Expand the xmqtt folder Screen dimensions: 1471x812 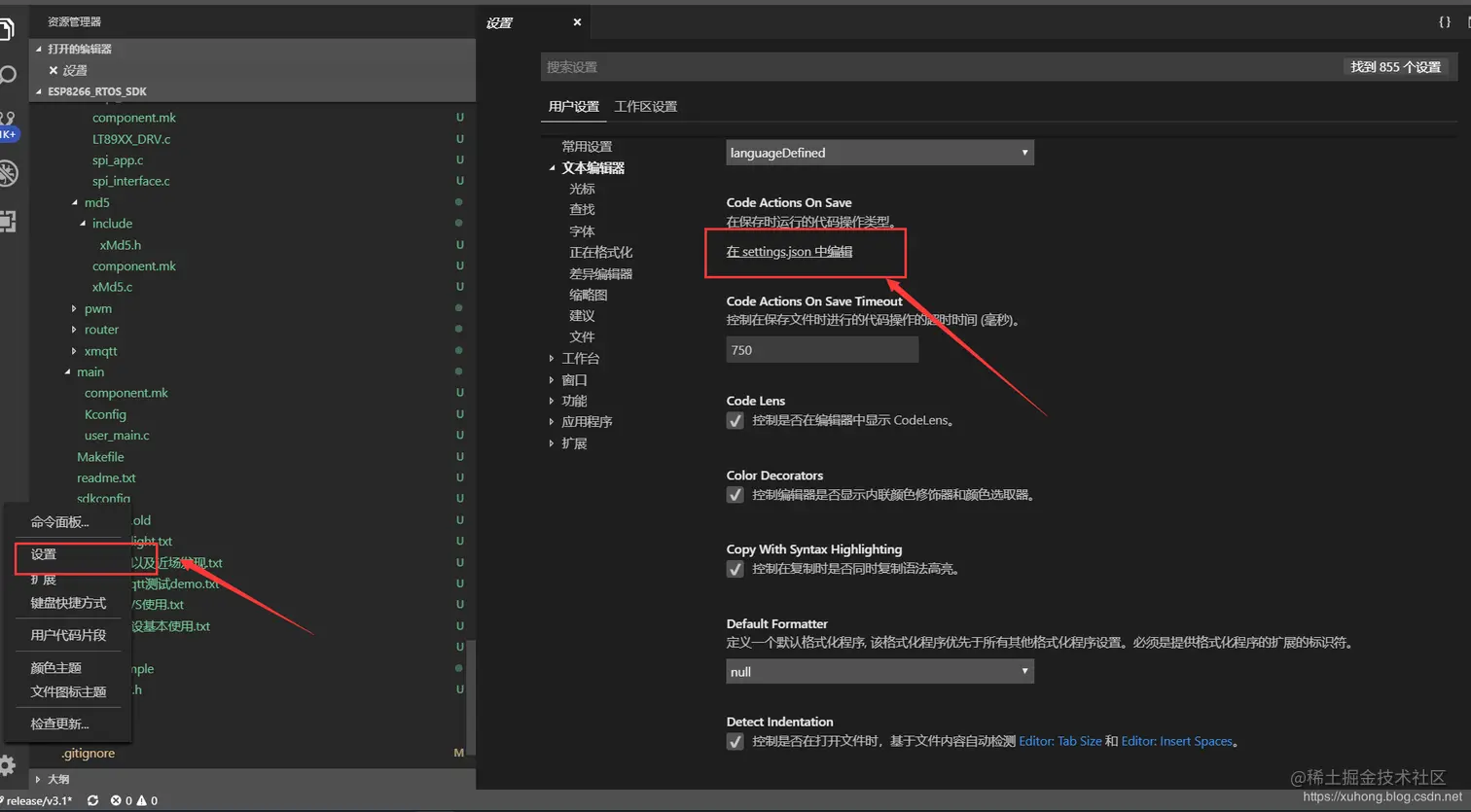[75, 351]
